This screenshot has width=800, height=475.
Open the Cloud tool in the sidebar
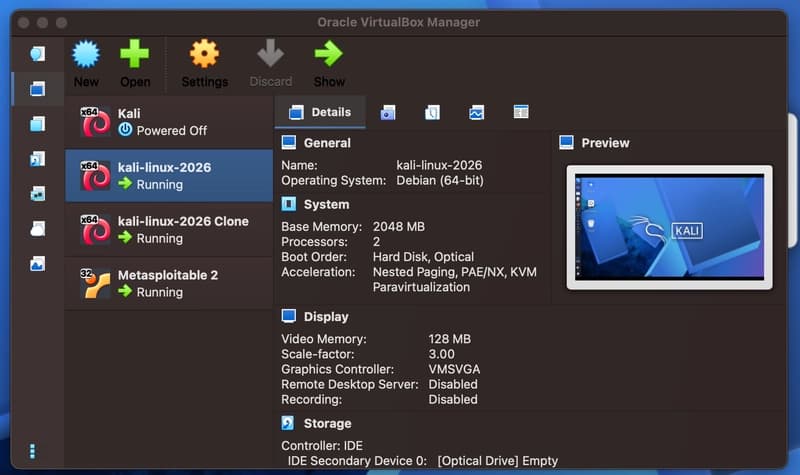tap(37, 229)
